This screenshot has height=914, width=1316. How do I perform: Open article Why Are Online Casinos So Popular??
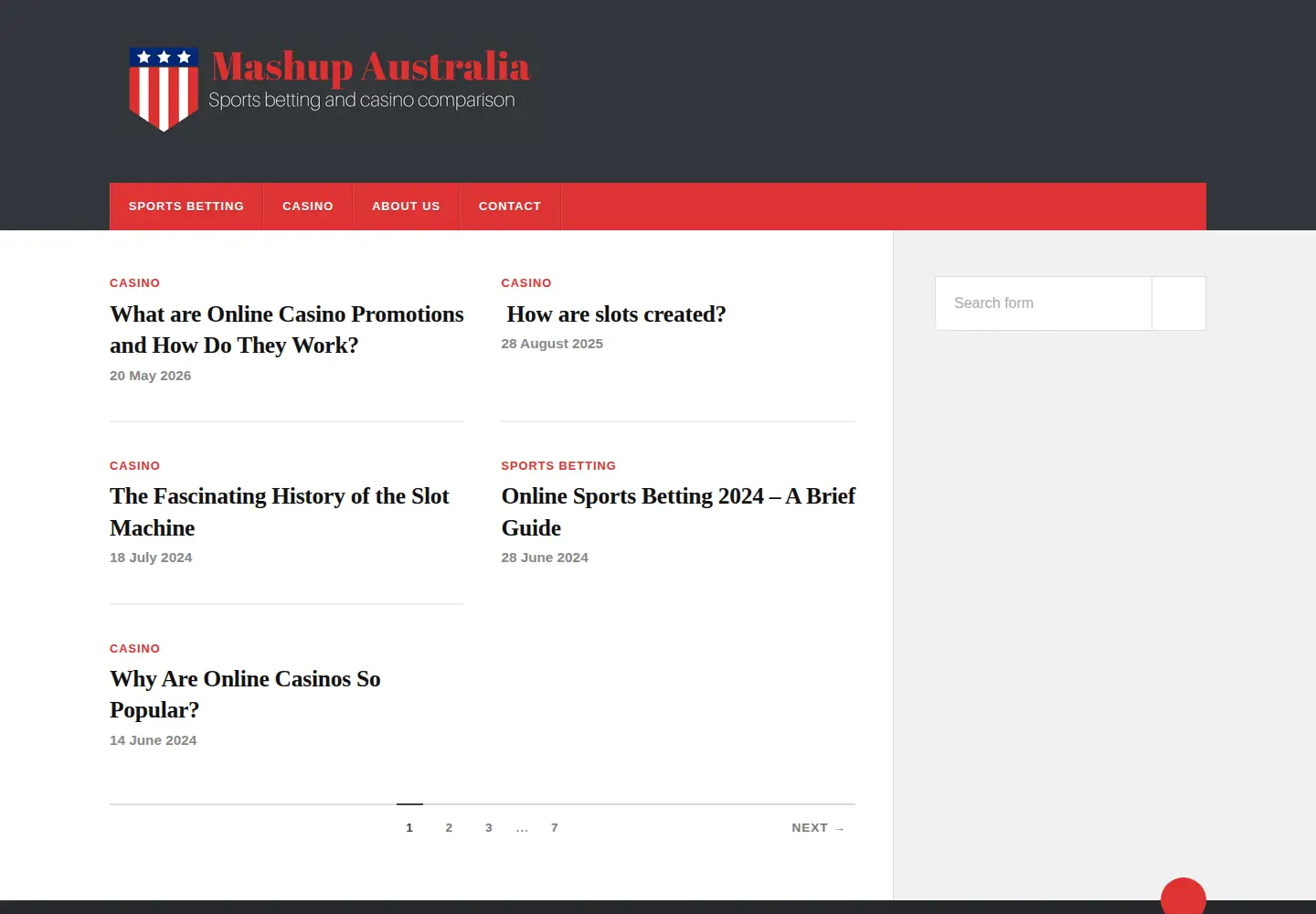tap(245, 695)
